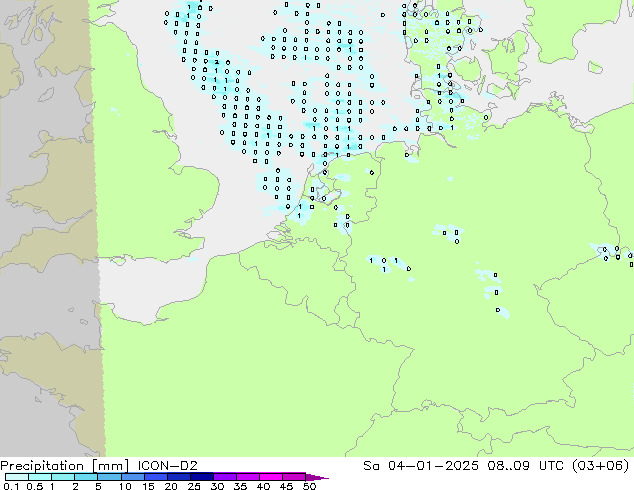Click the legend swatch between 35 and 40
Screen dimensions: 634x490
click(247, 477)
